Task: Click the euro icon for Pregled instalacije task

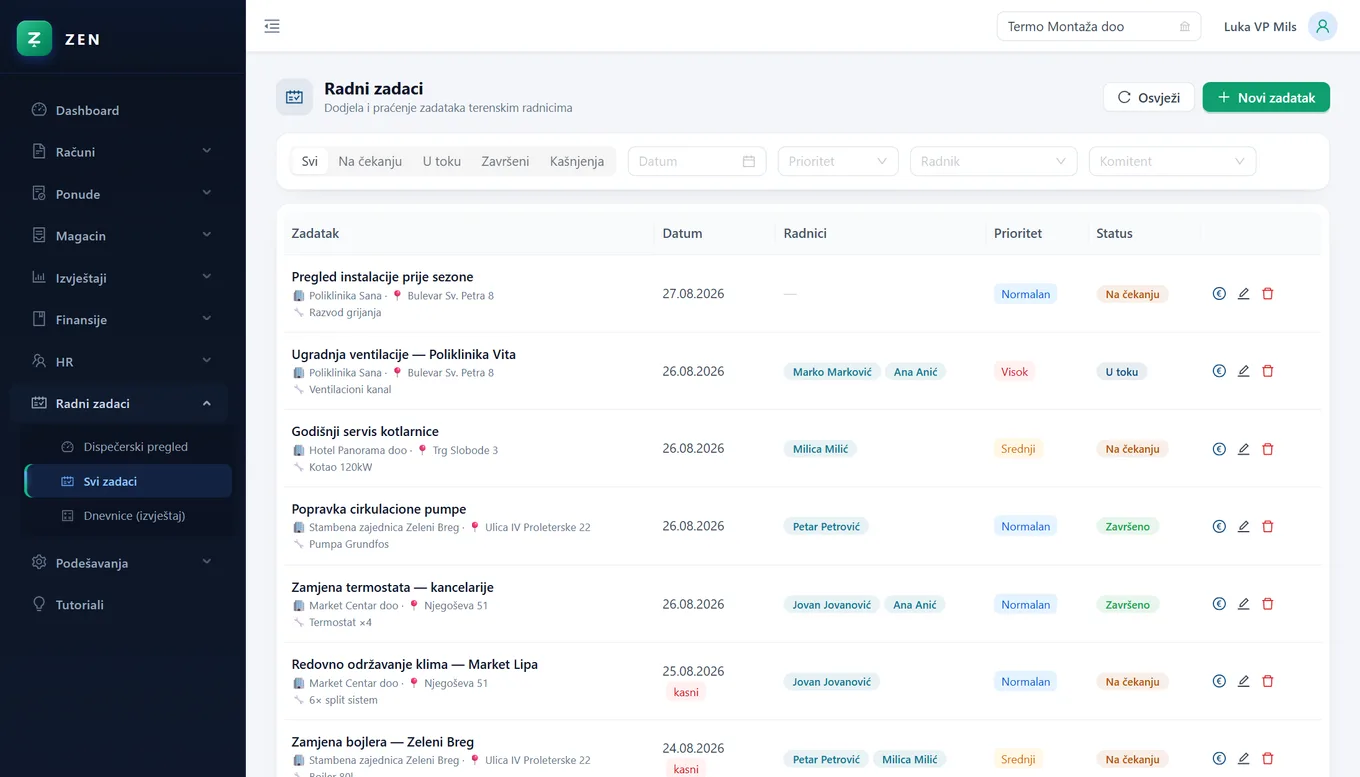Action: (x=1219, y=294)
